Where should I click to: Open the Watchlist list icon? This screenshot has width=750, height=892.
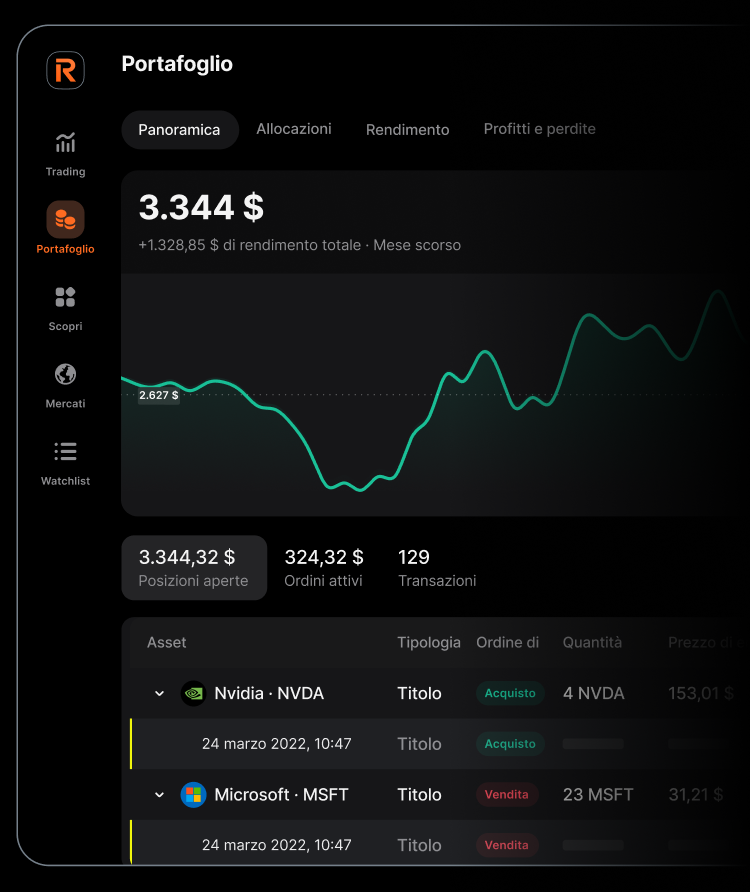coord(65,452)
